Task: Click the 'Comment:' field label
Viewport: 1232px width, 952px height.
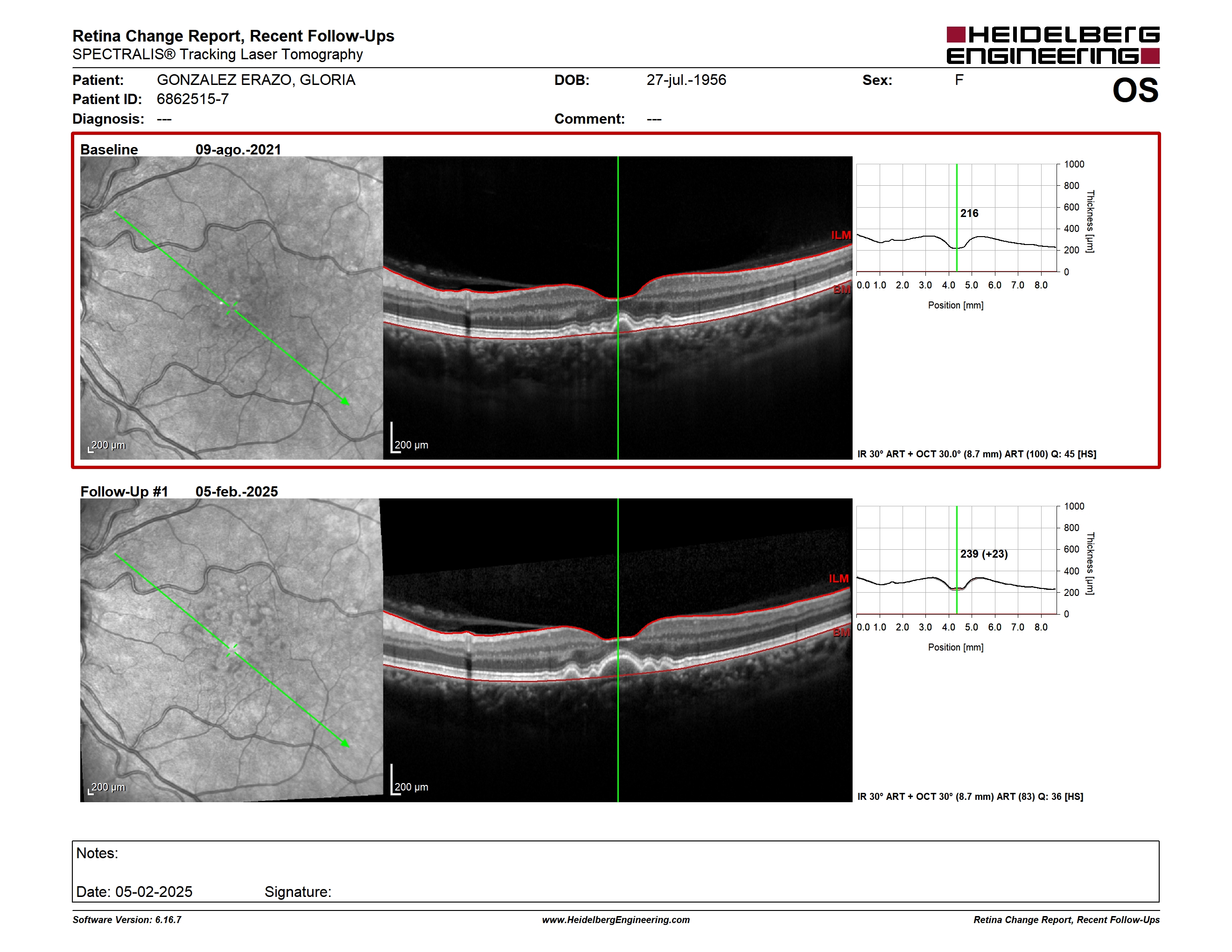Action: click(589, 119)
